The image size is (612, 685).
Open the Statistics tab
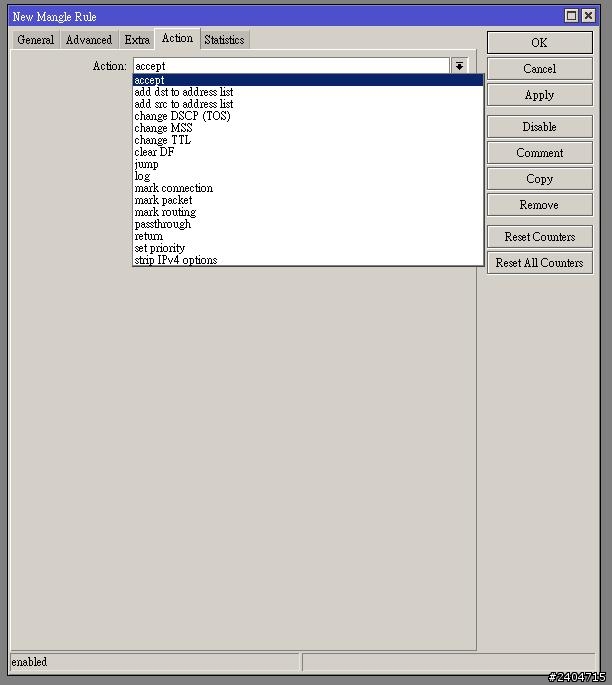225,40
